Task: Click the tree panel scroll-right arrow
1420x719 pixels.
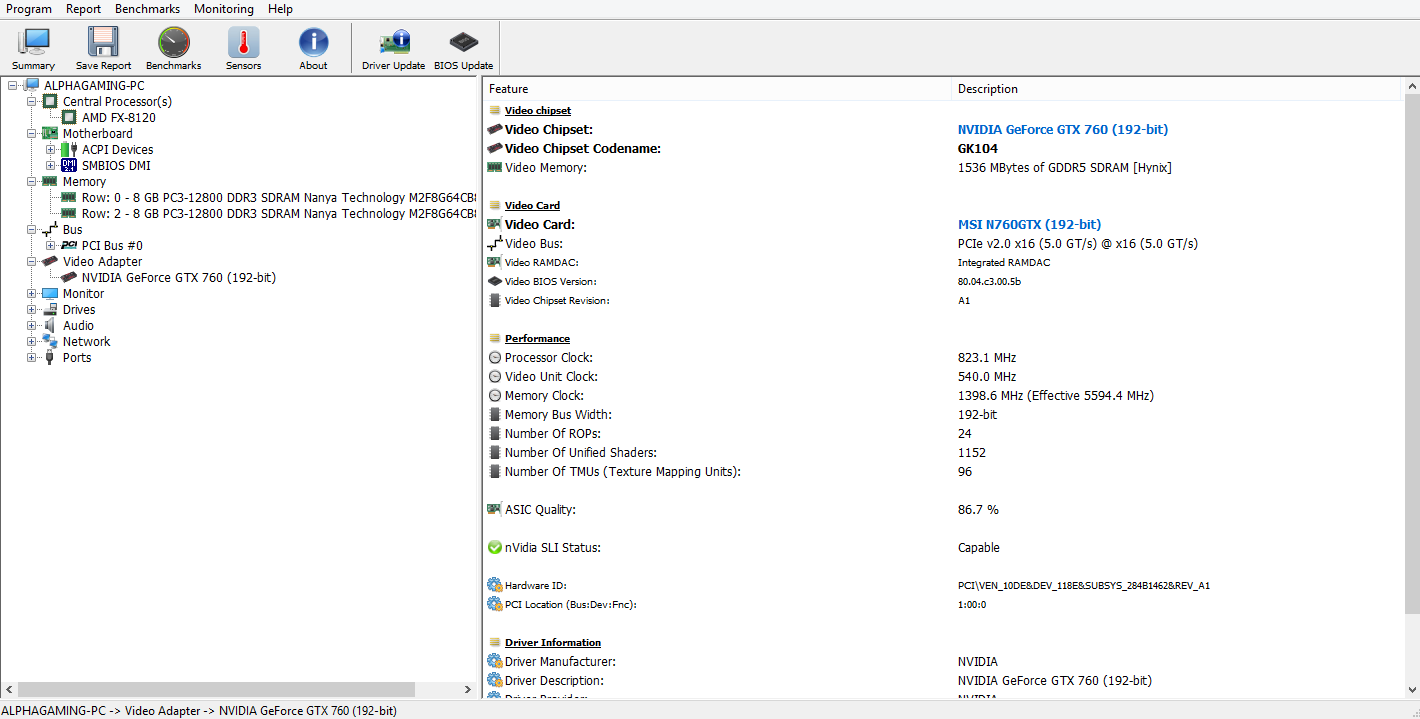Action: [467, 689]
